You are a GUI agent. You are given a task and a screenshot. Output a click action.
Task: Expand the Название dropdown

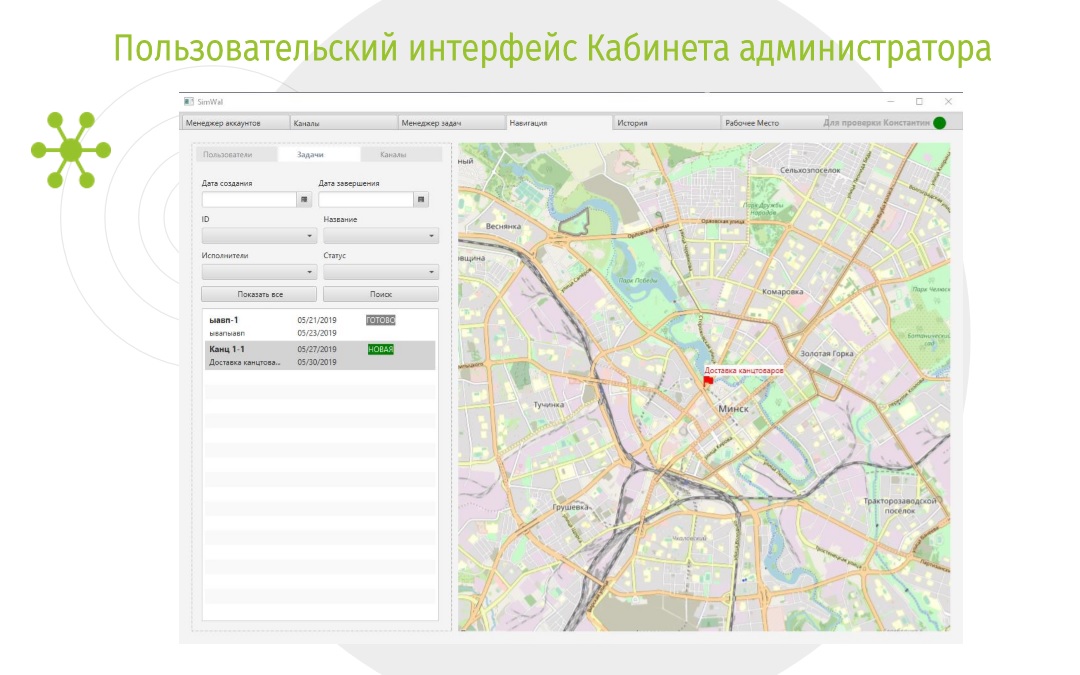381,236
